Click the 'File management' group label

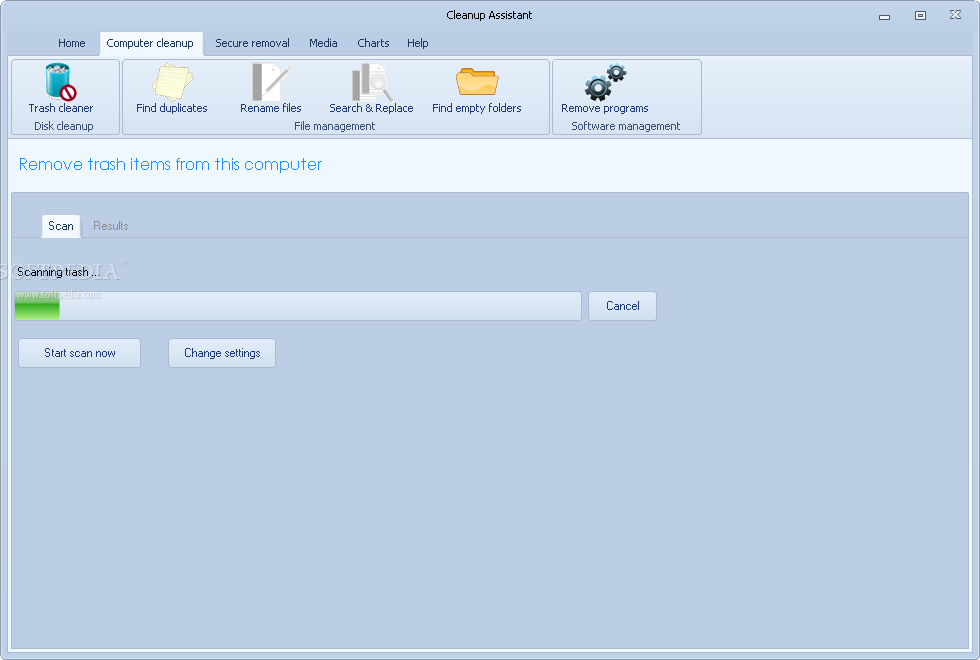pyautogui.click(x=334, y=126)
